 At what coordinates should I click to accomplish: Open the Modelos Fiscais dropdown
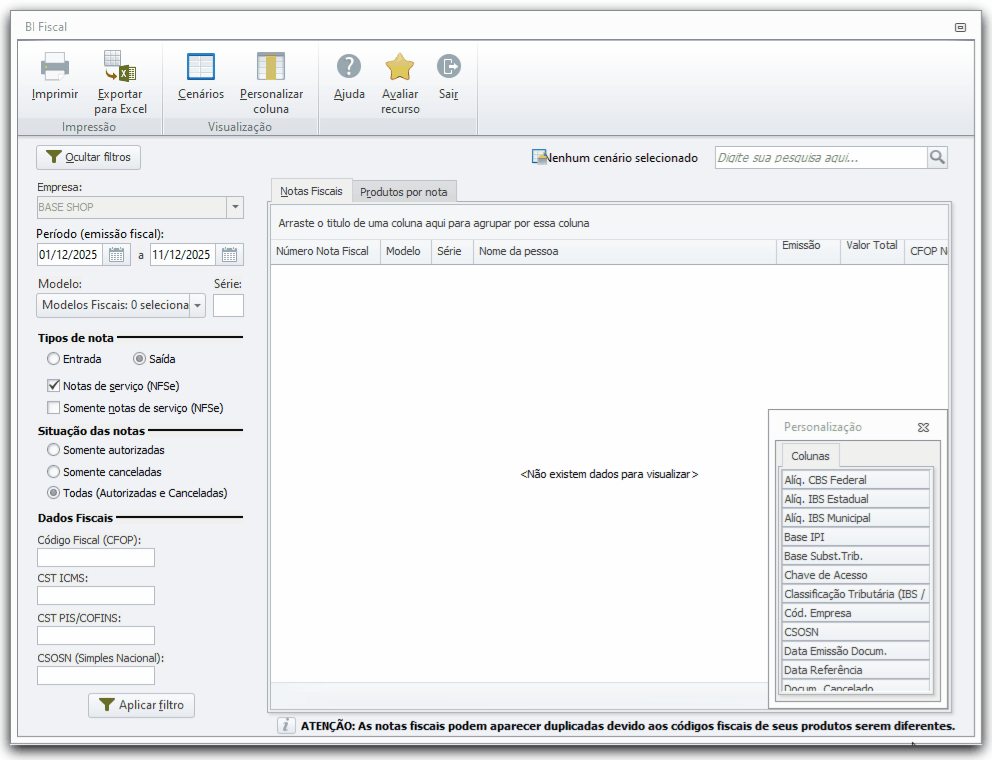coord(197,305)
